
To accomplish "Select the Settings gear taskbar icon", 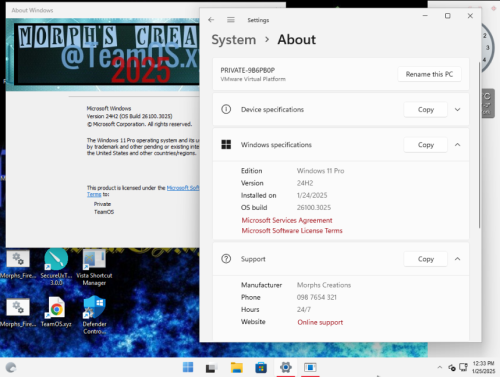I will (x=286, y=367).
